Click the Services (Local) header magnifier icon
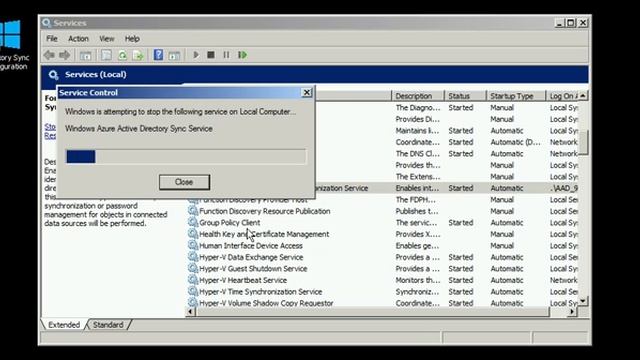Viewport: 640px width, 360px height. (53, 75)
